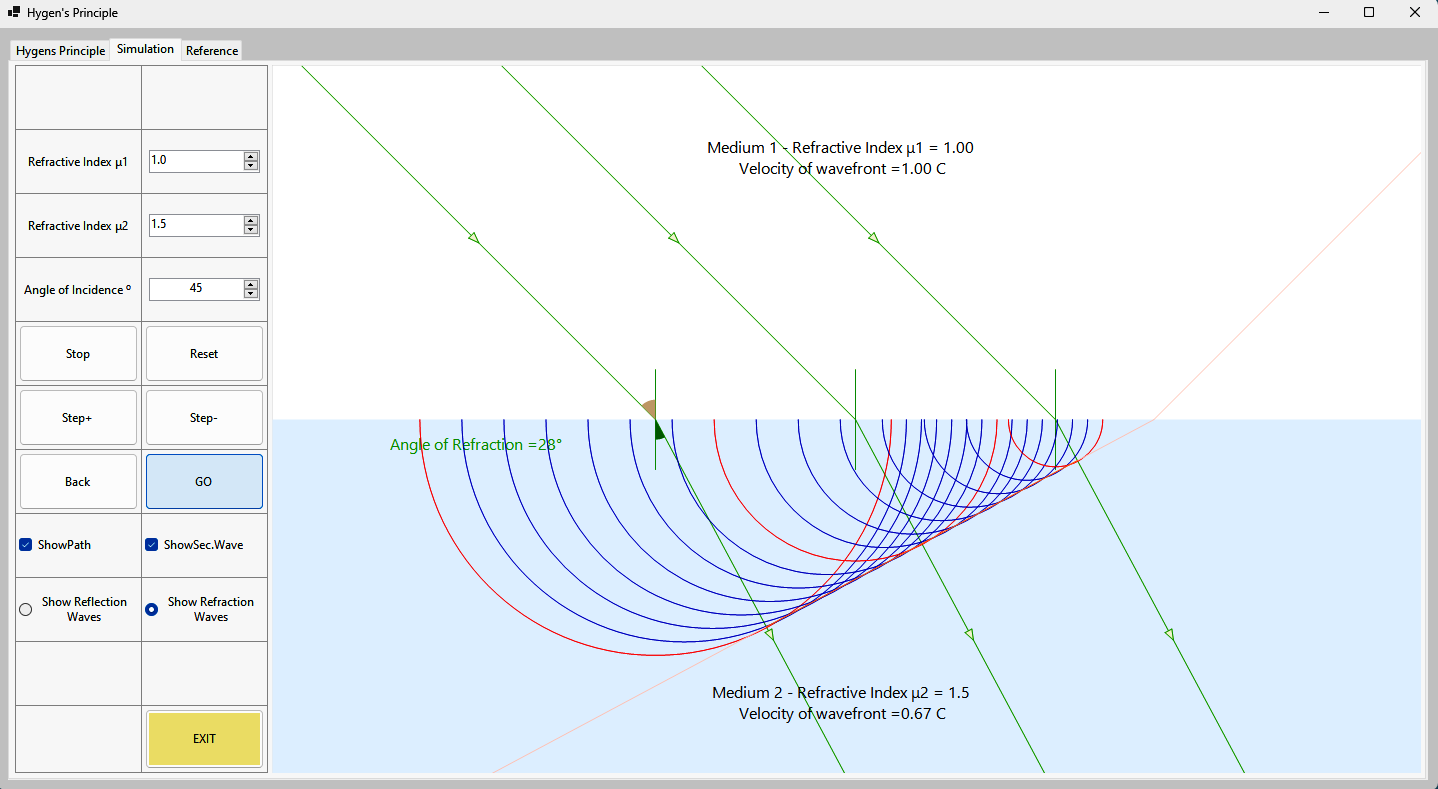Image resolution: width=1438 pixels, height=789 pixels.
Task: Decrease Angle of Incidence with down arrow
Action: click(251, 294)
